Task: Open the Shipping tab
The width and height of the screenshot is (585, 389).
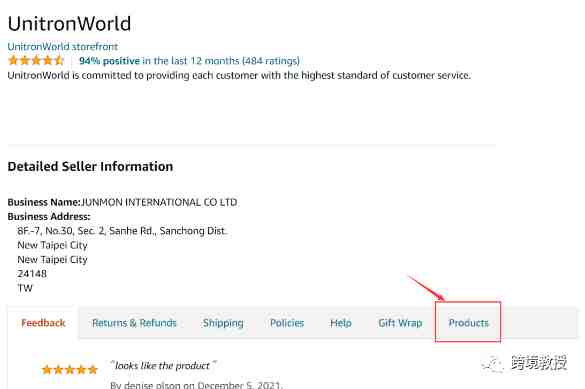Action: coord(223,323)
